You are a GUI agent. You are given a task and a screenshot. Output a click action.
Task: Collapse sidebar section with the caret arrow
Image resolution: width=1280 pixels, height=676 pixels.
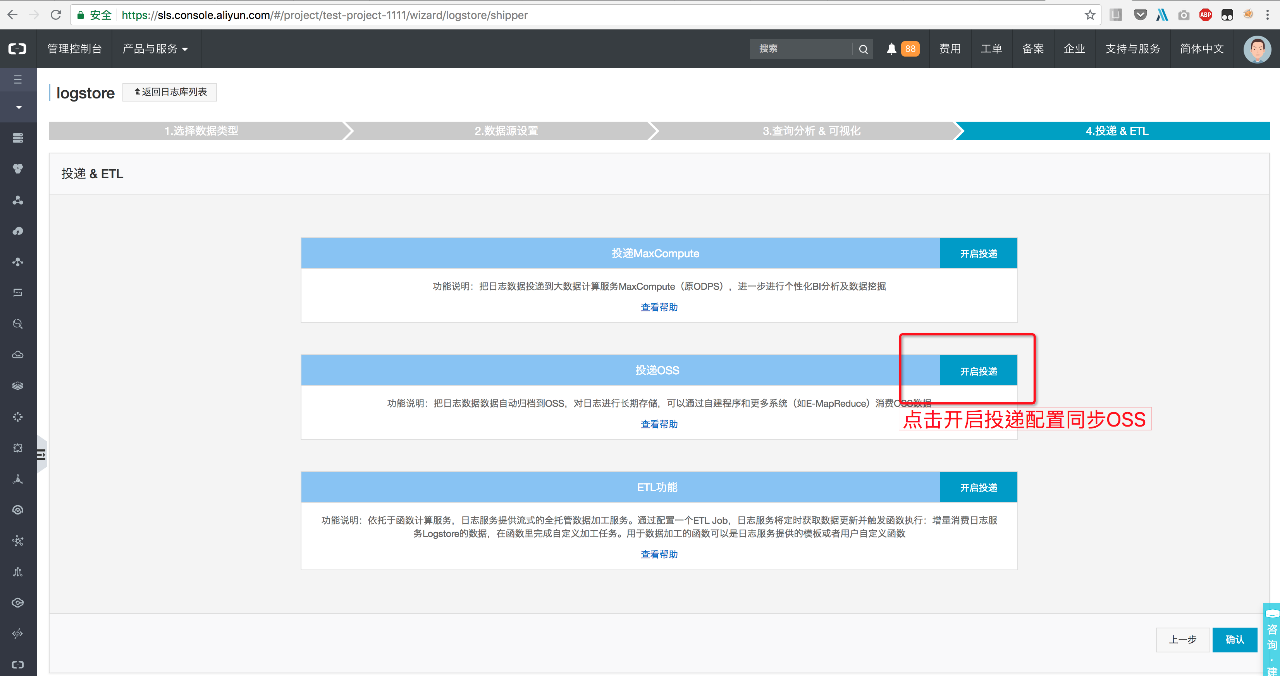(x=18, y=106)
